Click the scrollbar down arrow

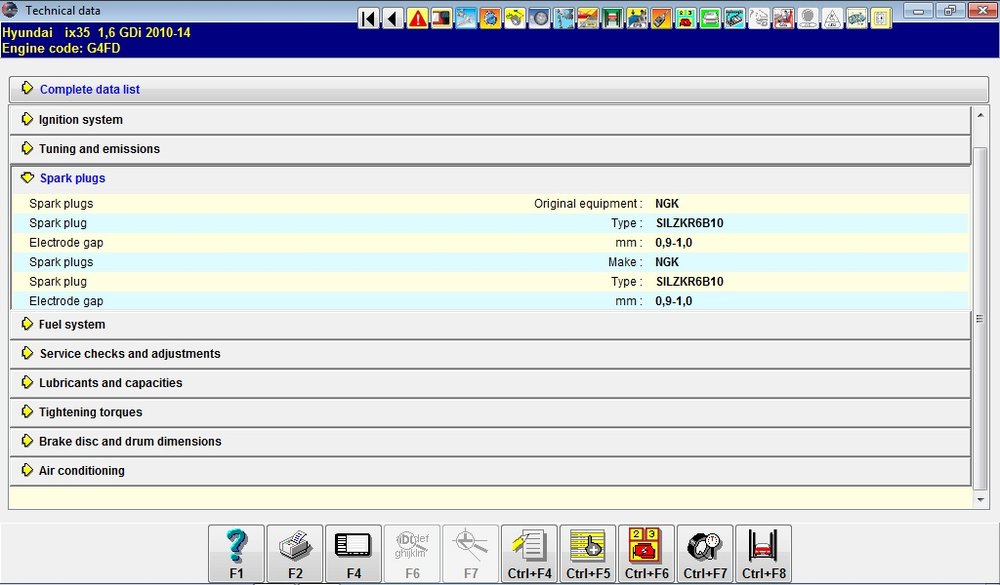tap(980, 500)
